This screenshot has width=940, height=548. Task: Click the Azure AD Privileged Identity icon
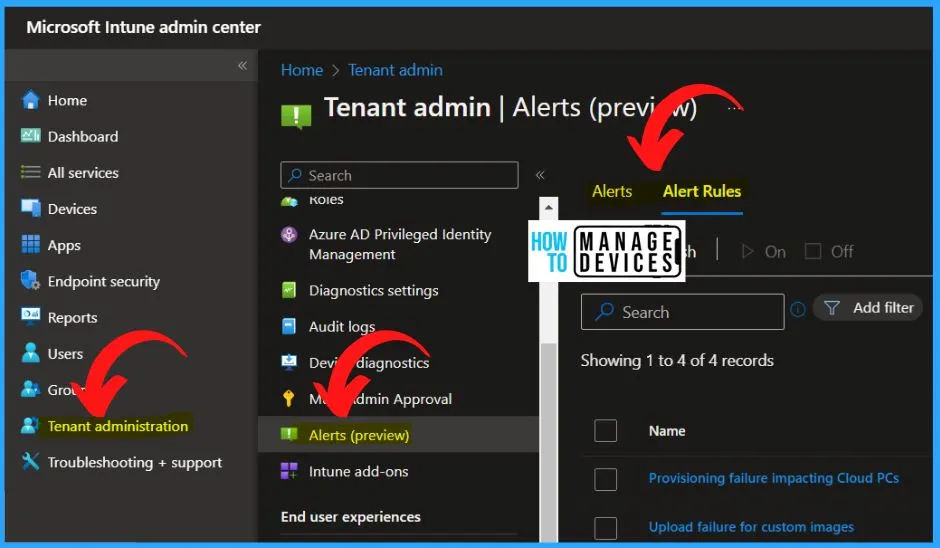[x=289, y=234]
